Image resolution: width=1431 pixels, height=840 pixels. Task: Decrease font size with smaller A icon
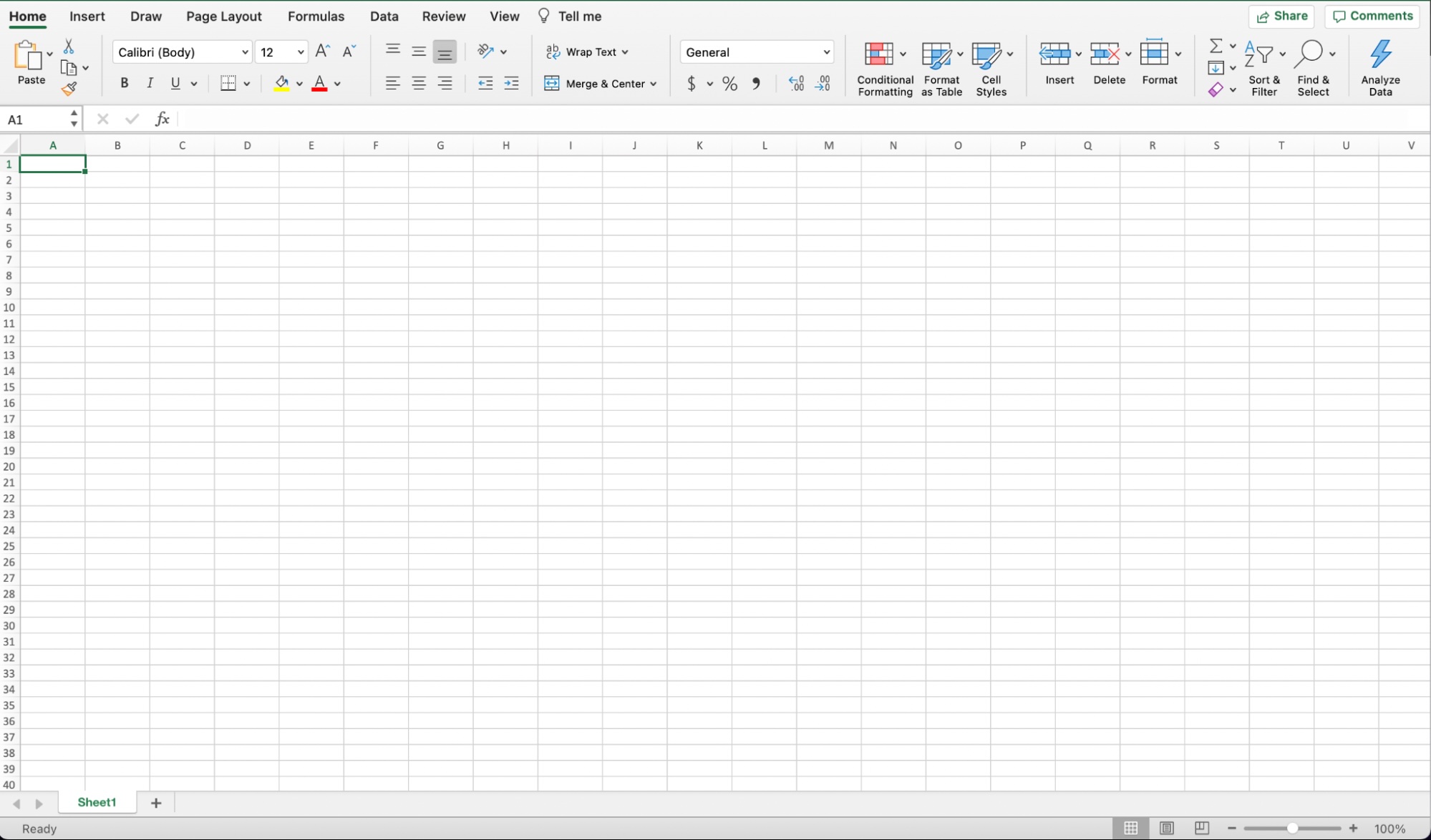[x=349, y=52]
